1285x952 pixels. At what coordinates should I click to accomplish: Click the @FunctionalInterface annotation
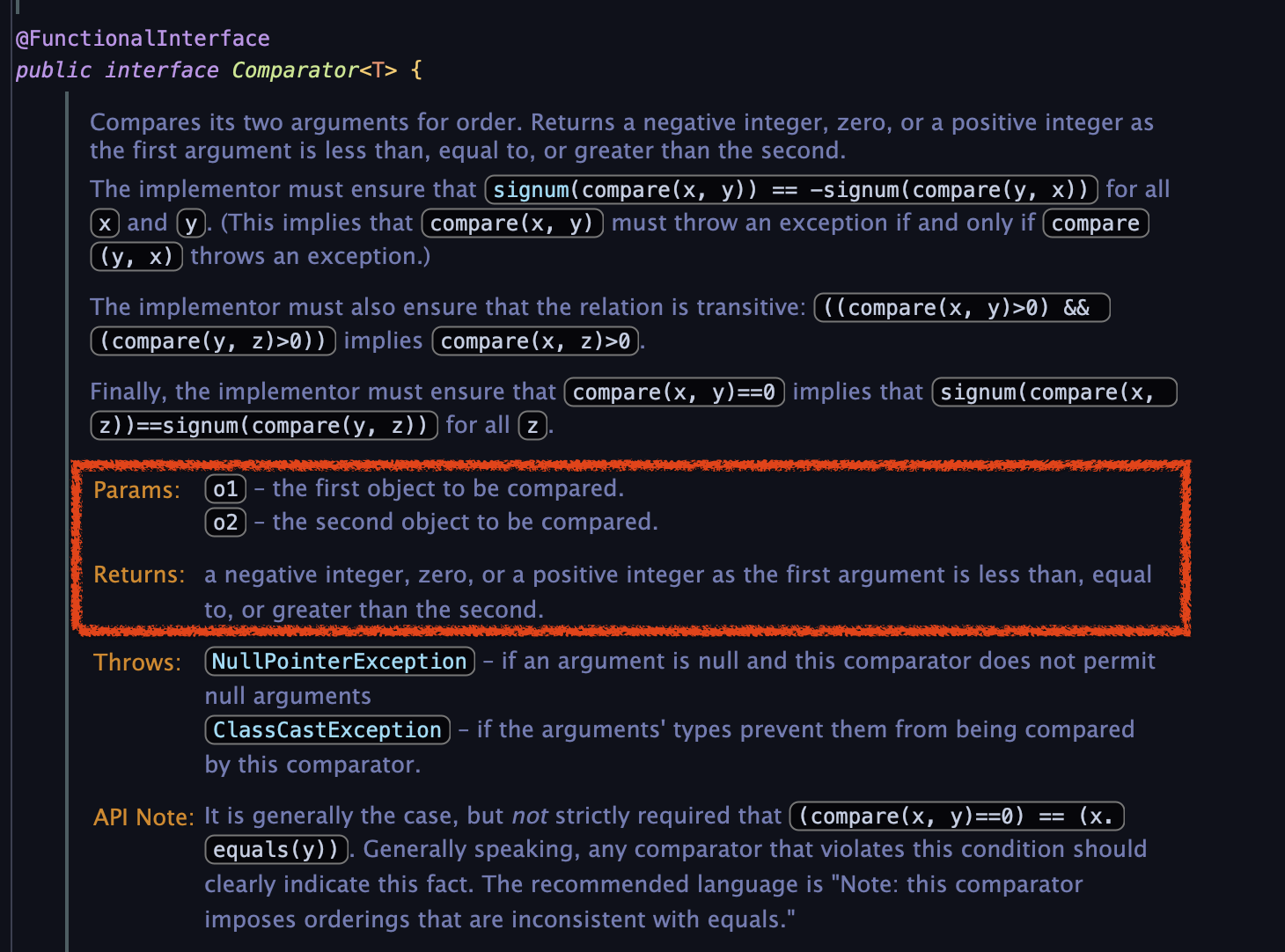(143, 39)
